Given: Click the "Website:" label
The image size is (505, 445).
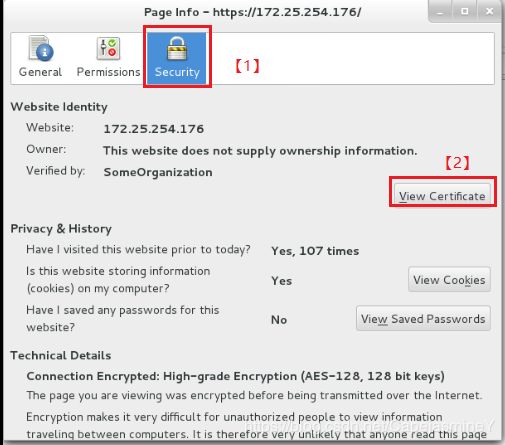Looking at the screenshot, I should tap(50, 128).
